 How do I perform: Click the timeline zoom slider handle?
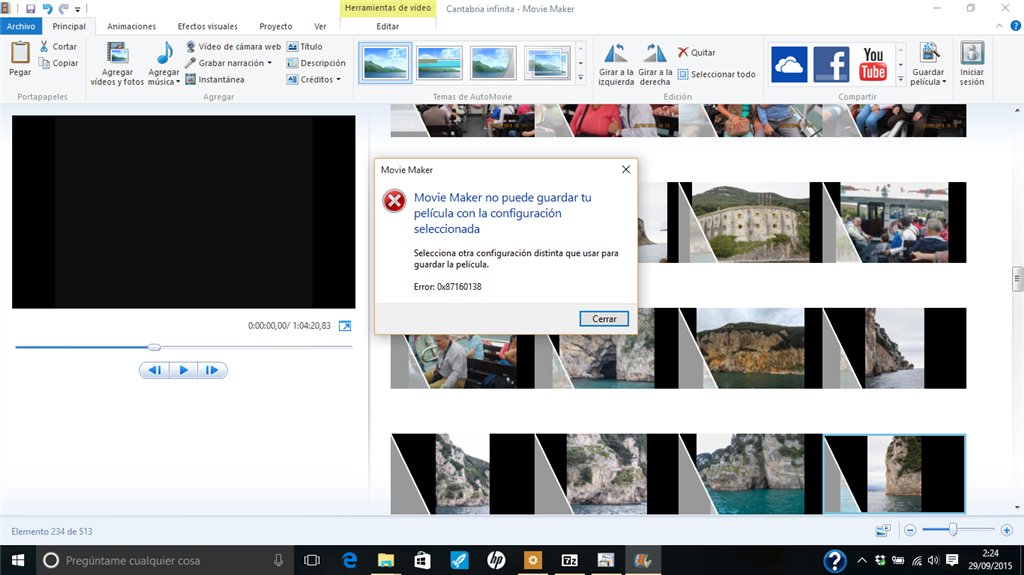click(x=953, y=529)
